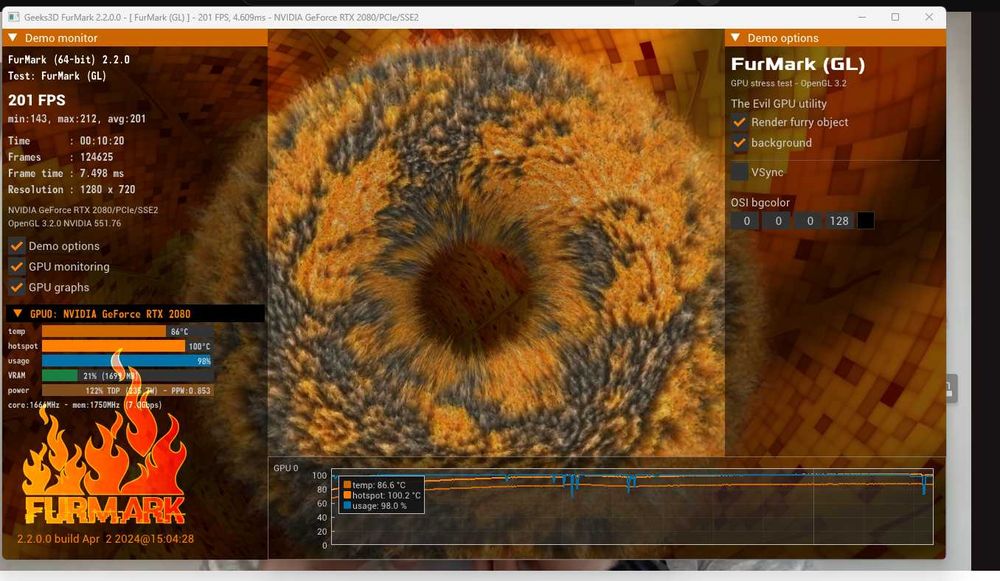Click the graph legend temp: 86.6 °C entry
Image resolution: width=1000 pixels, height=581 pixels.
[374, 485]
